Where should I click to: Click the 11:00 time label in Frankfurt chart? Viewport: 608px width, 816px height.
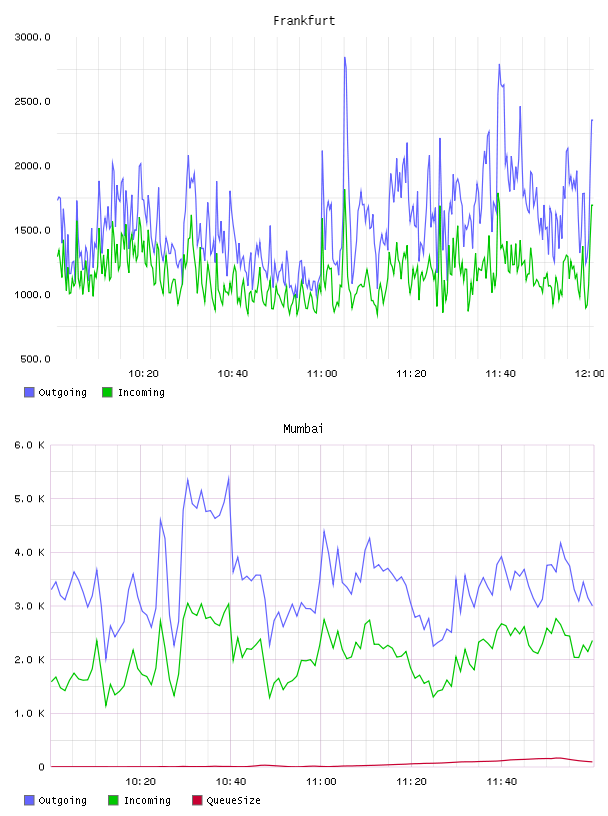322,374
